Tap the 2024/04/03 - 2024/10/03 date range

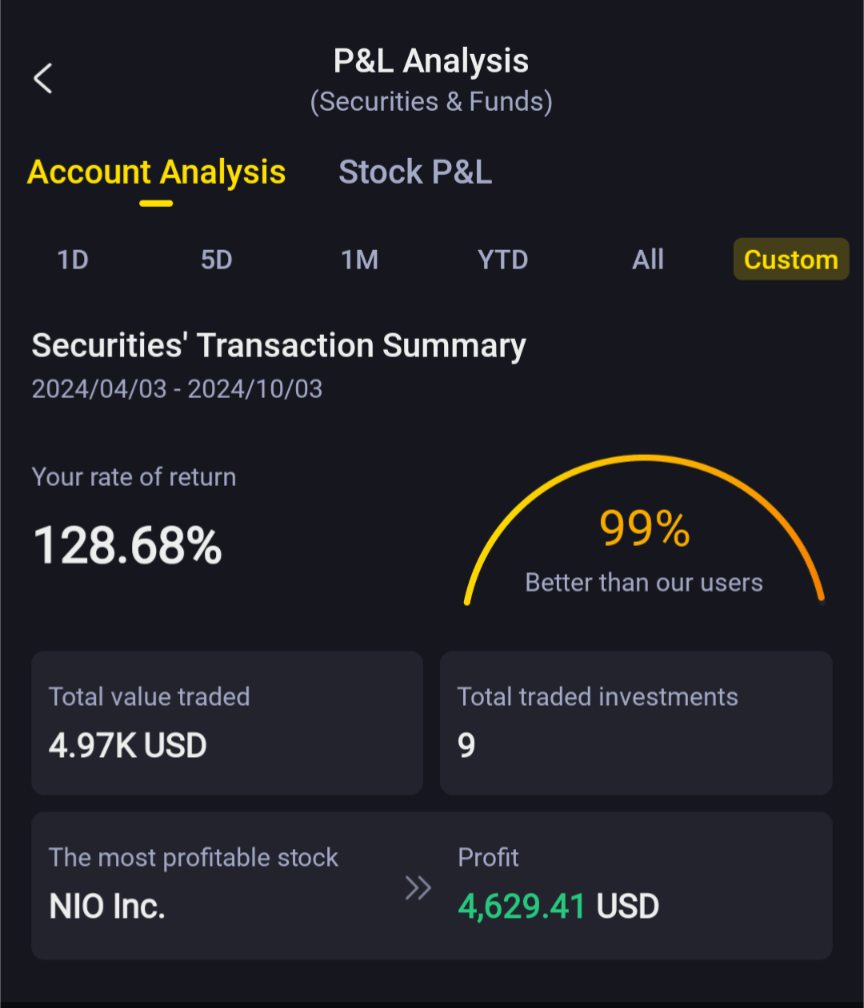tap(177, 389)
